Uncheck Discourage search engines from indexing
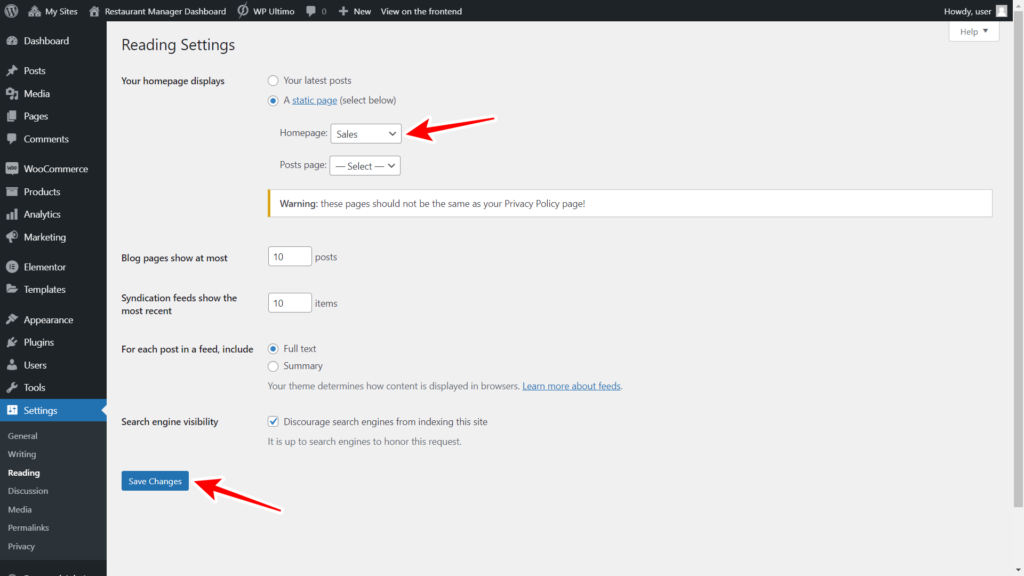The height and width of the screenshot is (576, 1024). click(273, 421)
